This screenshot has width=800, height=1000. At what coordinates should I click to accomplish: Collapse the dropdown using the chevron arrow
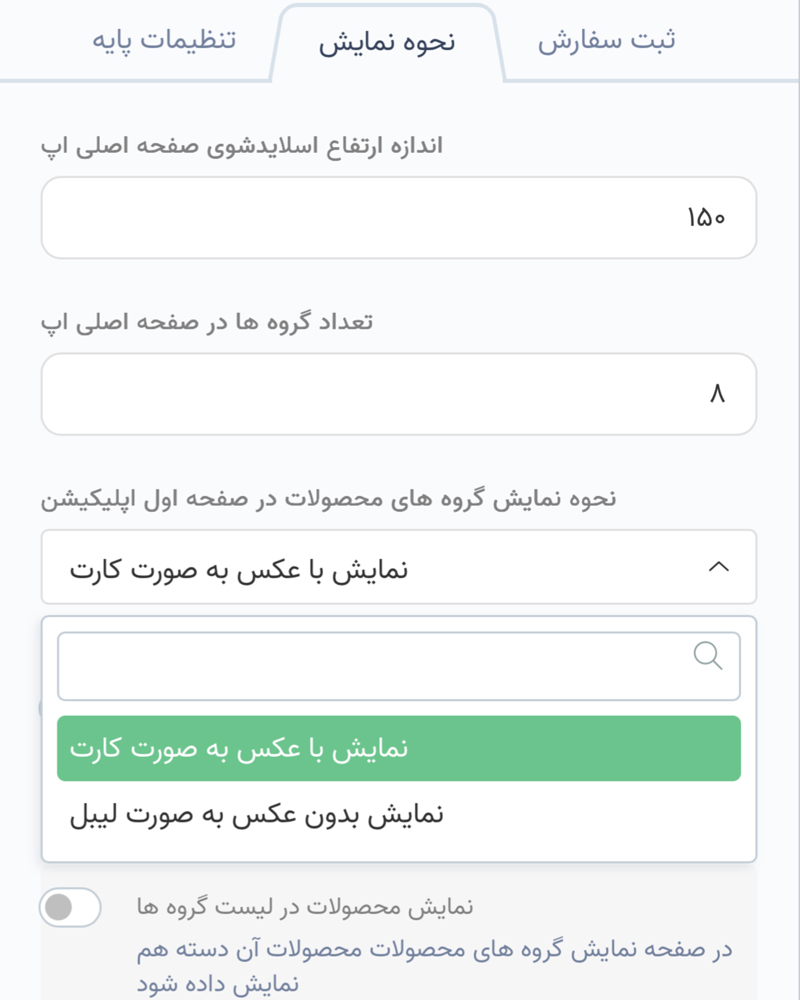[x=720, y=566]
